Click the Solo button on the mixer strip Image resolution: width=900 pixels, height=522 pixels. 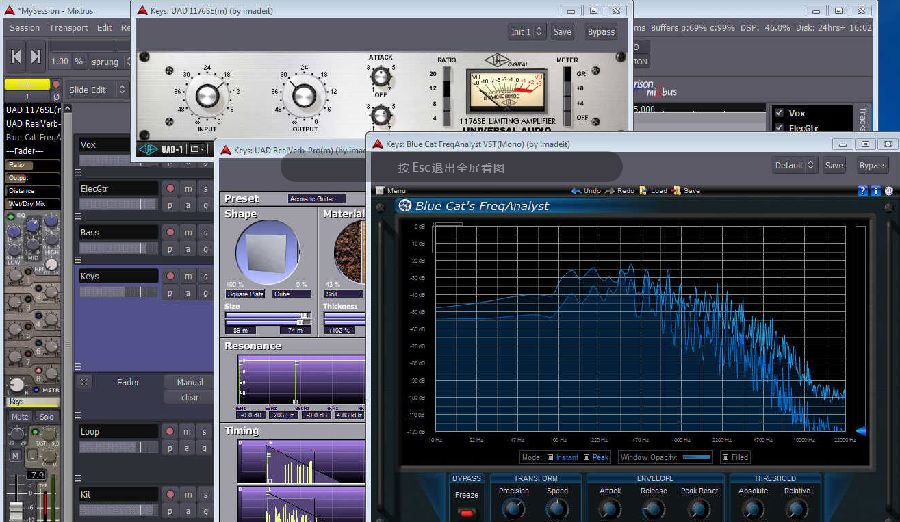(x=46, y=416)
